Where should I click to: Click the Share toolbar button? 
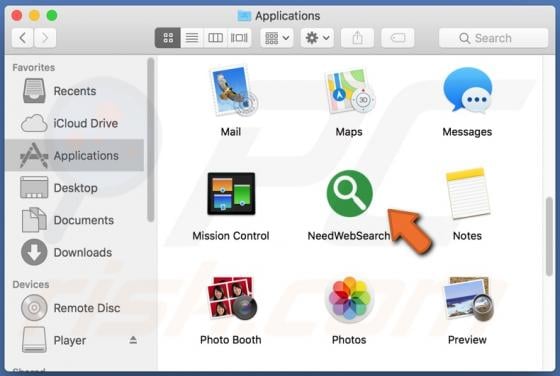[x=358, y=38]
